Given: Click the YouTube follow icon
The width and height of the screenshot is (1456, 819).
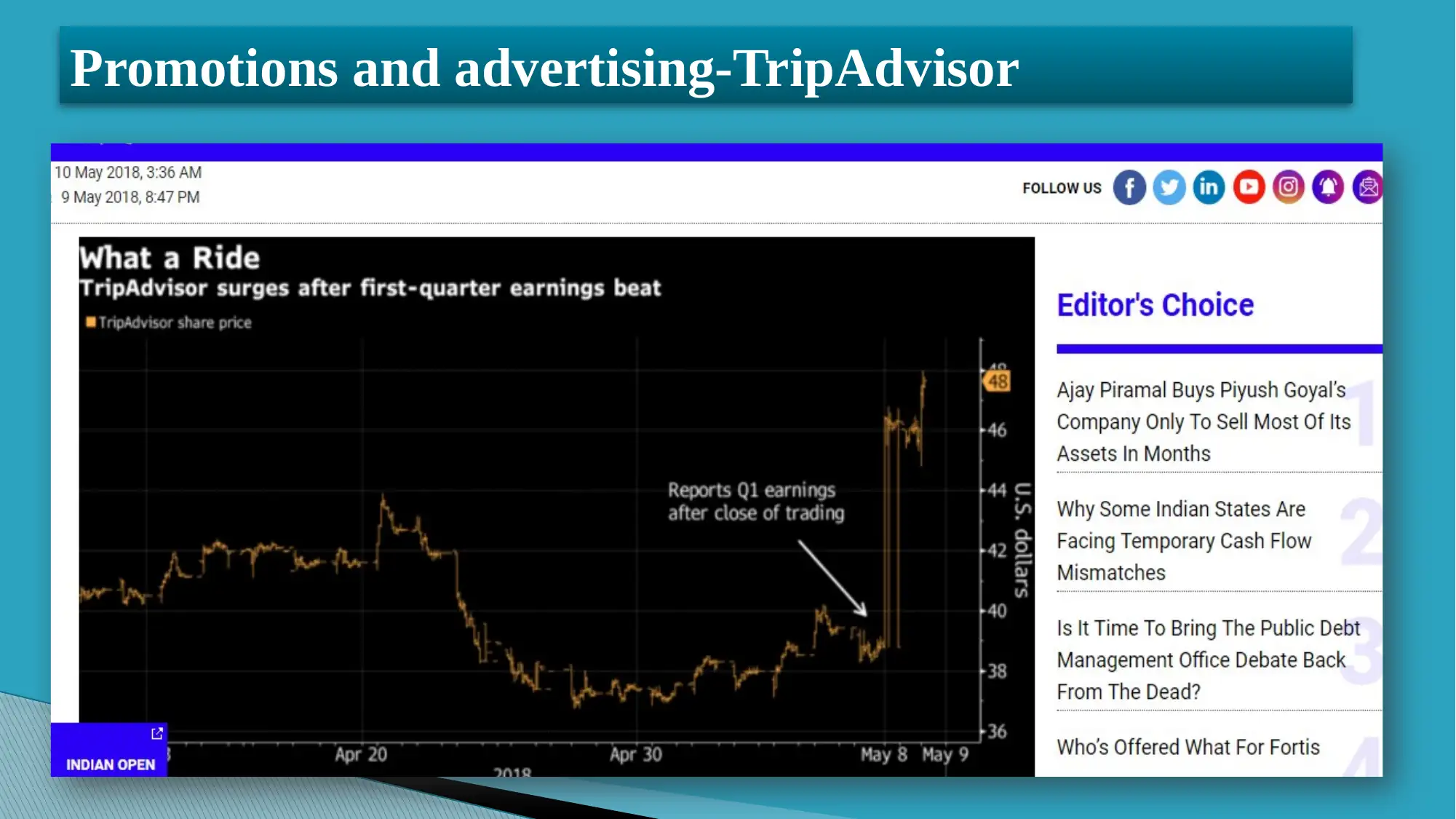Looking at the screenshot, I should pyautogui.click(x=1248, y=188).
